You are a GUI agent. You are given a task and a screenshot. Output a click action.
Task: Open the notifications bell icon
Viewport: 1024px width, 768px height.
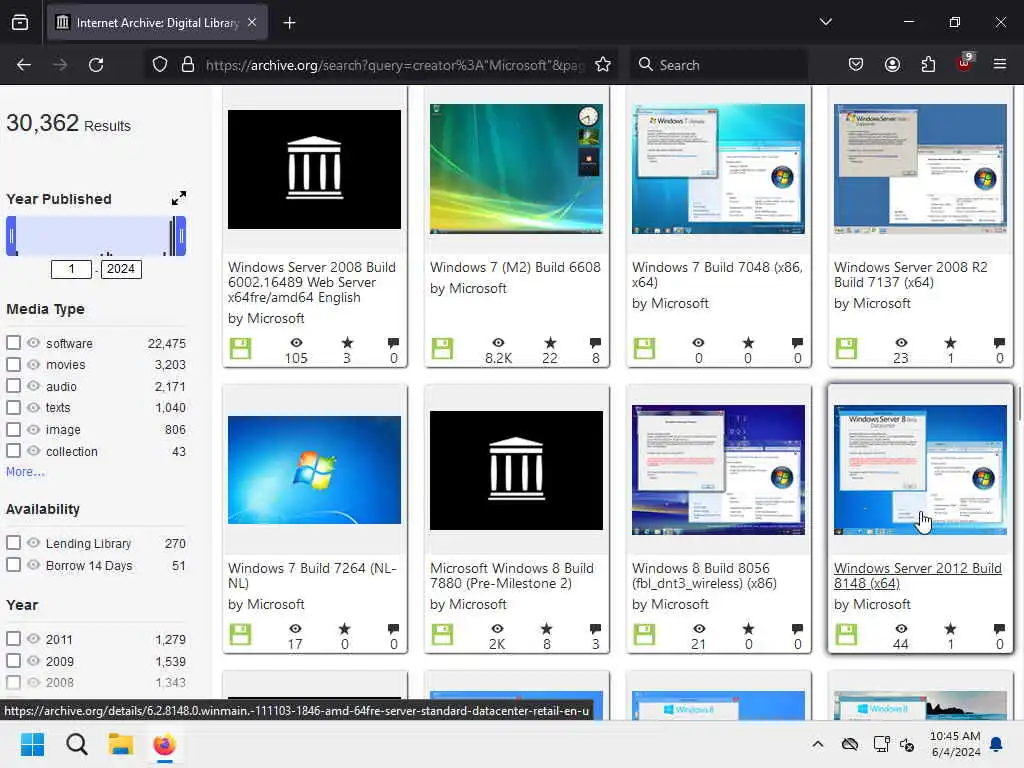(x=997, y=744)
